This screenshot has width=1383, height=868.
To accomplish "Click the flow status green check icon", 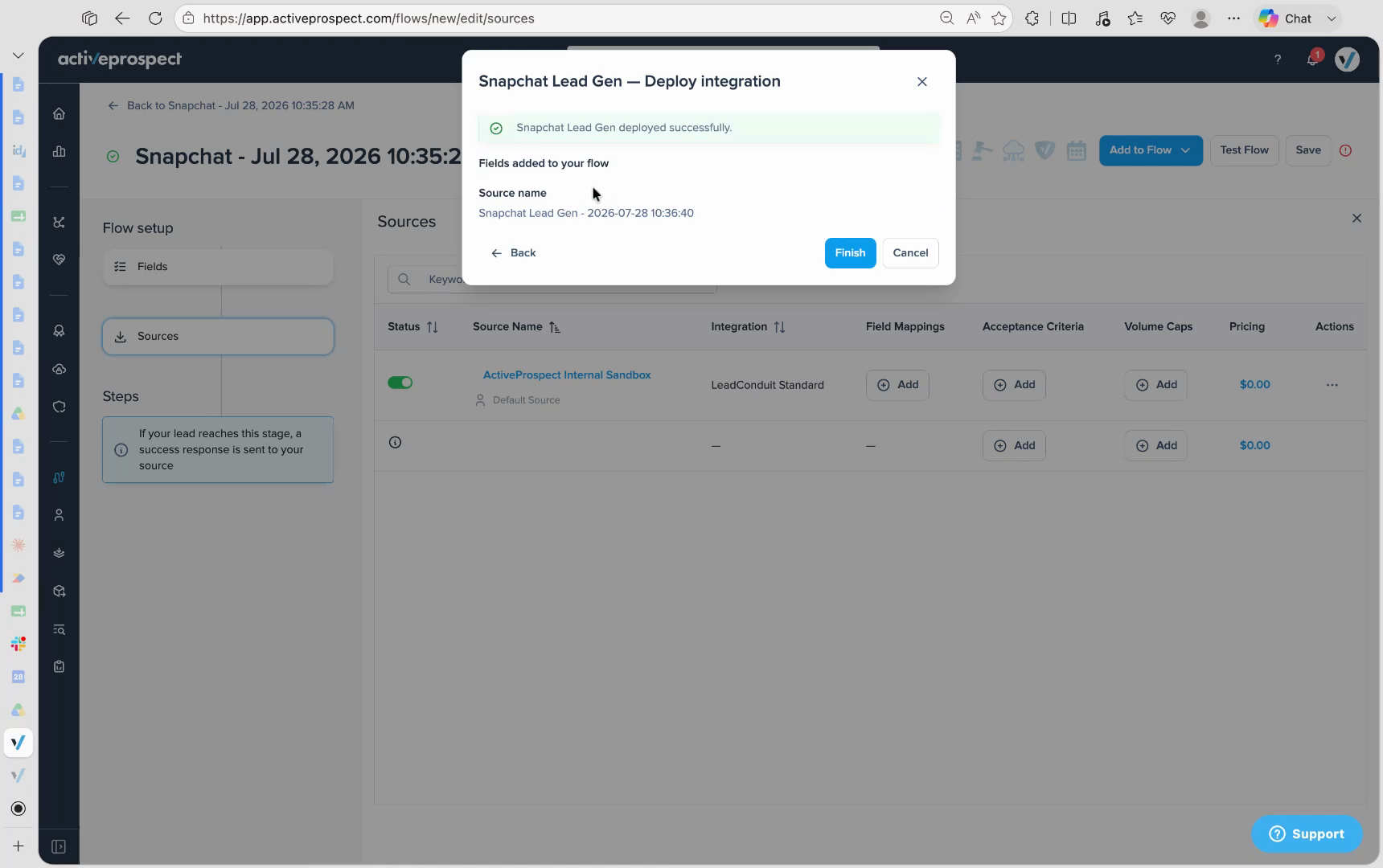I will point(113,157).
